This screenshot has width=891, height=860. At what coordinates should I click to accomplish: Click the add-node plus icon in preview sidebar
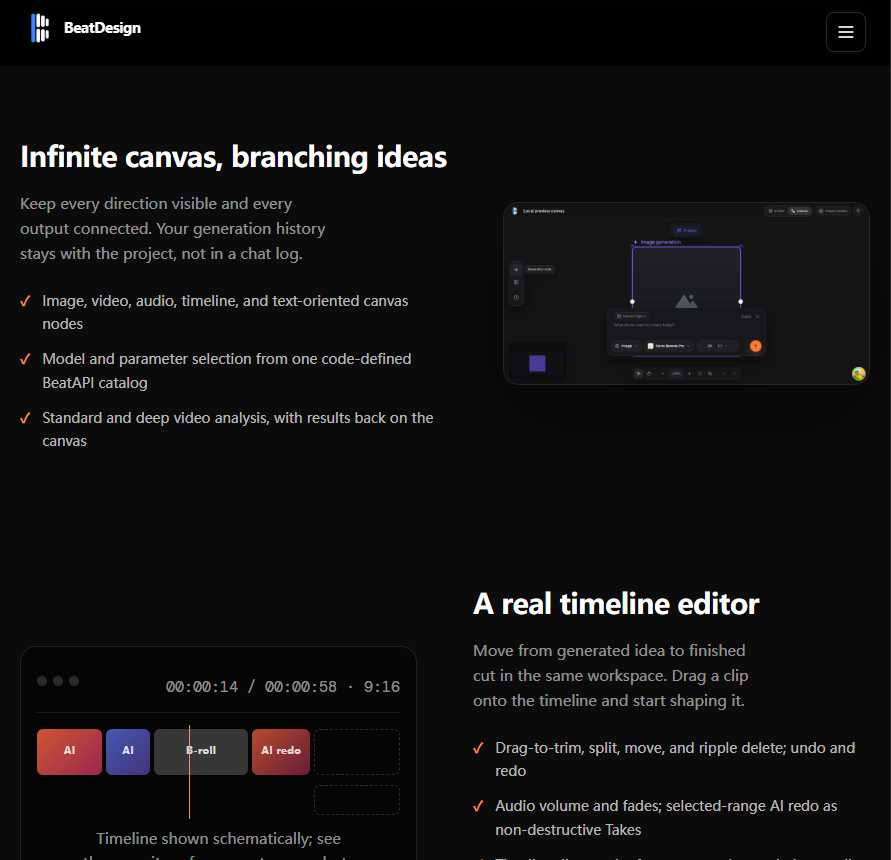click(x=516, y=269)
